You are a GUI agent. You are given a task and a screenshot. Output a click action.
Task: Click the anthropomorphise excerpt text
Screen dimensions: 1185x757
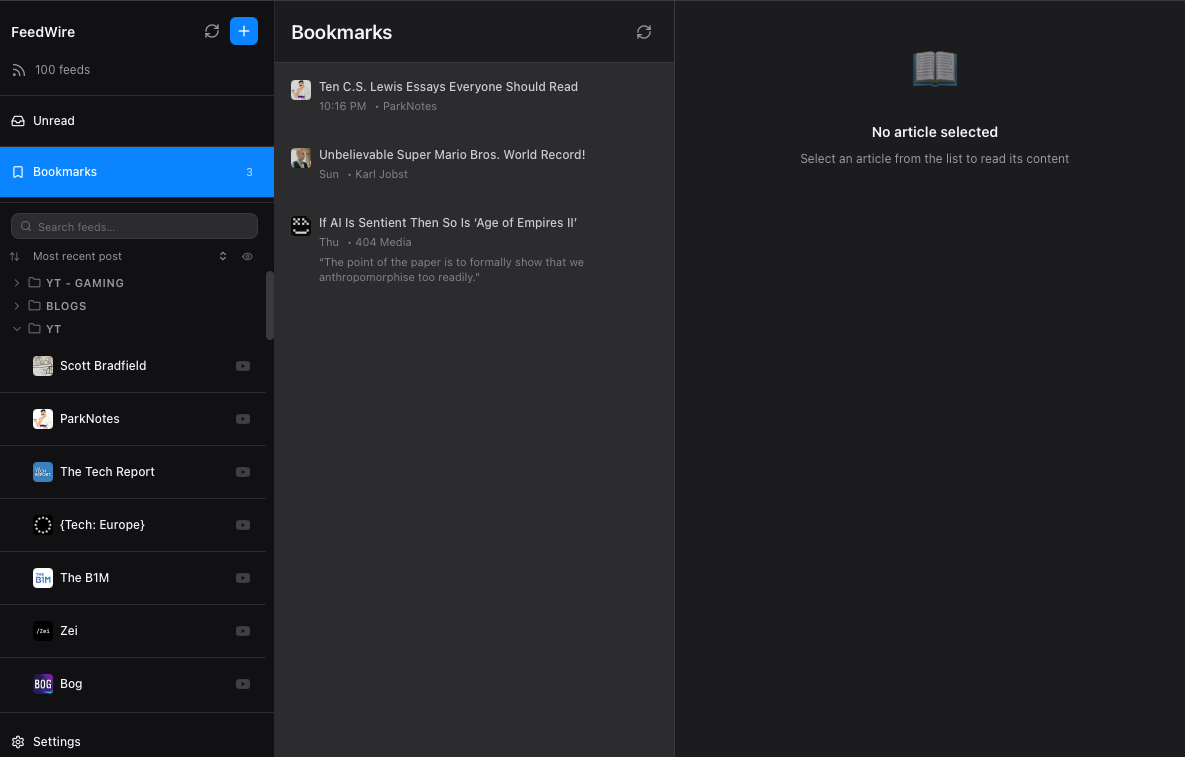pos(451,270)
